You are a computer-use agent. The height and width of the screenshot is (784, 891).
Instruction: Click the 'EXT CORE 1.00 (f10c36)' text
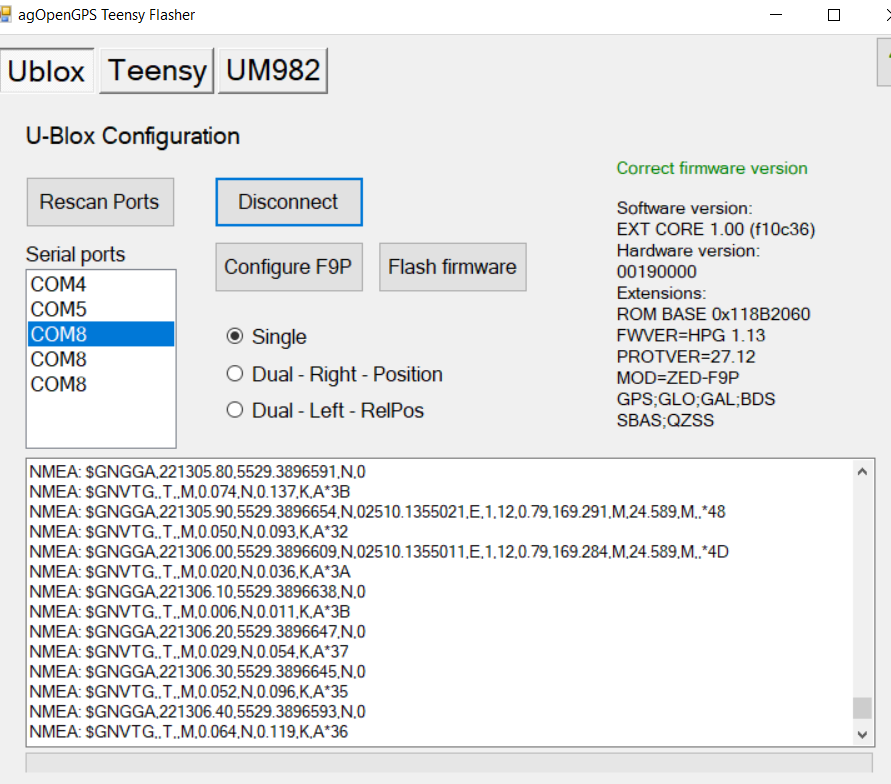tap(716, 229)
